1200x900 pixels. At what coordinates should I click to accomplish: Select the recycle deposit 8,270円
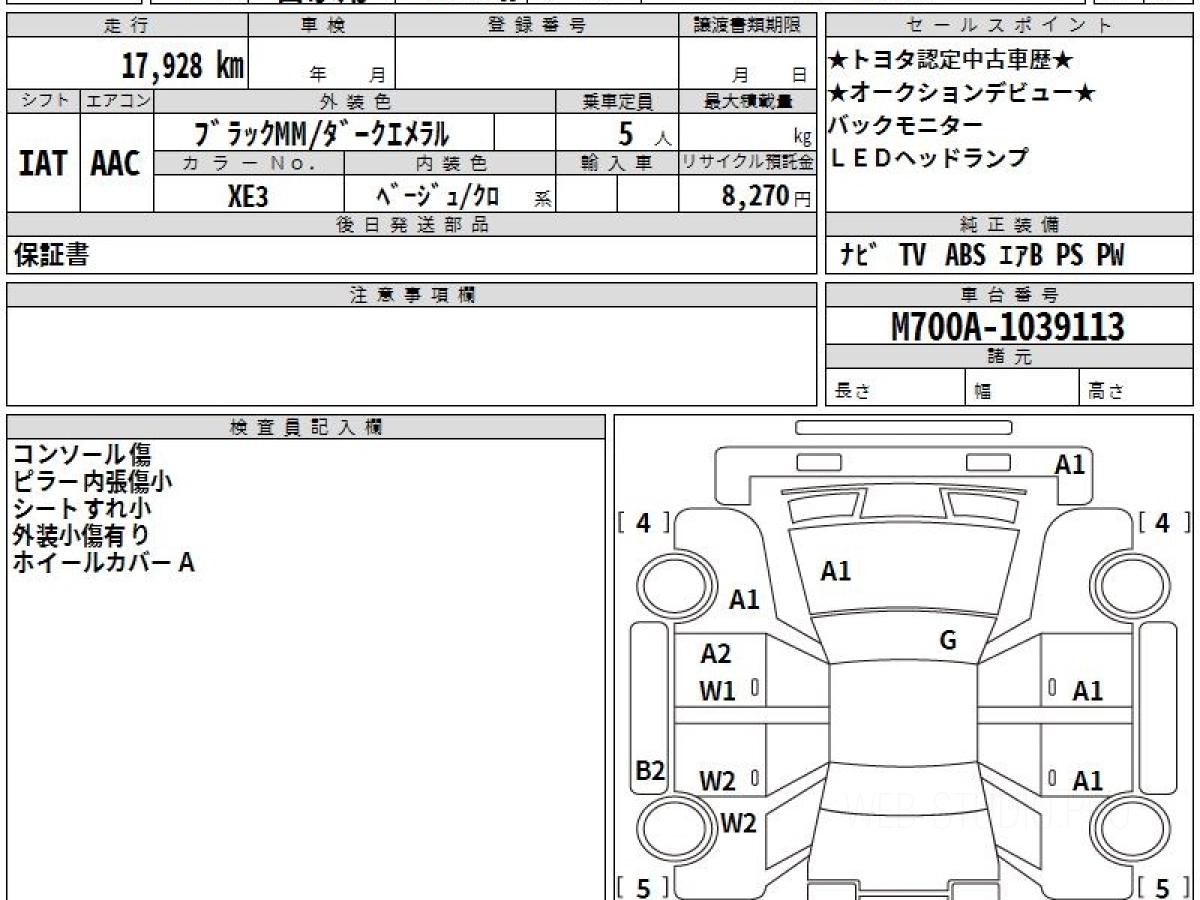[766, 195]
